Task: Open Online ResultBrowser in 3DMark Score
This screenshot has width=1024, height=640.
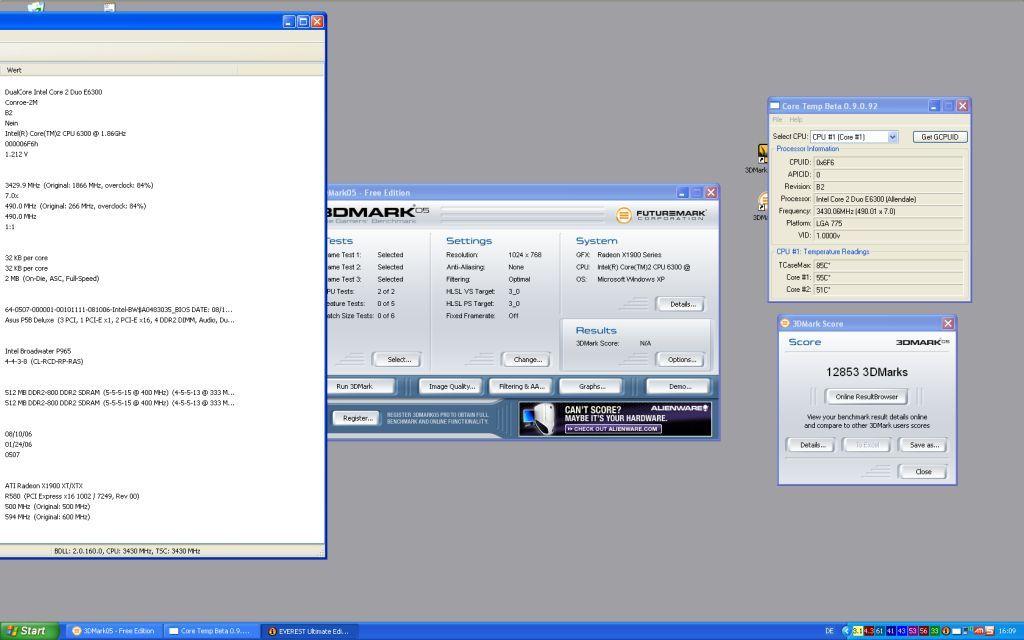Action: [x=867, y=396]
